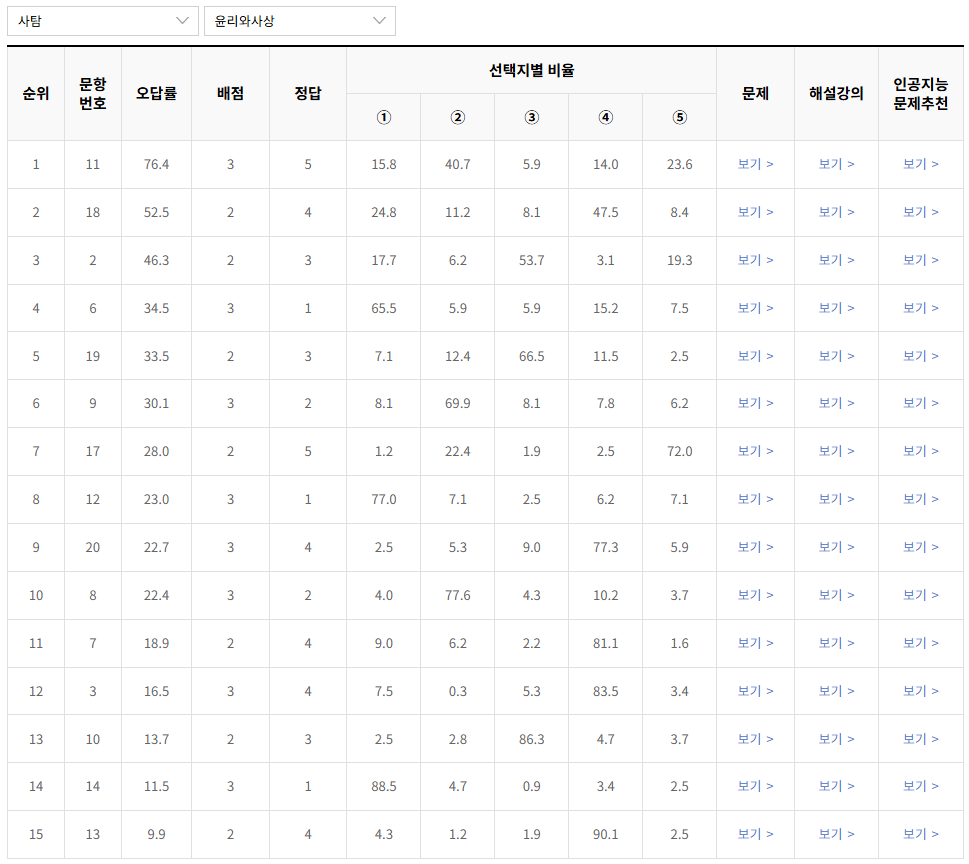The width and height of the screenshot is (969, 864).
Task: View the problem for question 18
Action: click(754, 212)
